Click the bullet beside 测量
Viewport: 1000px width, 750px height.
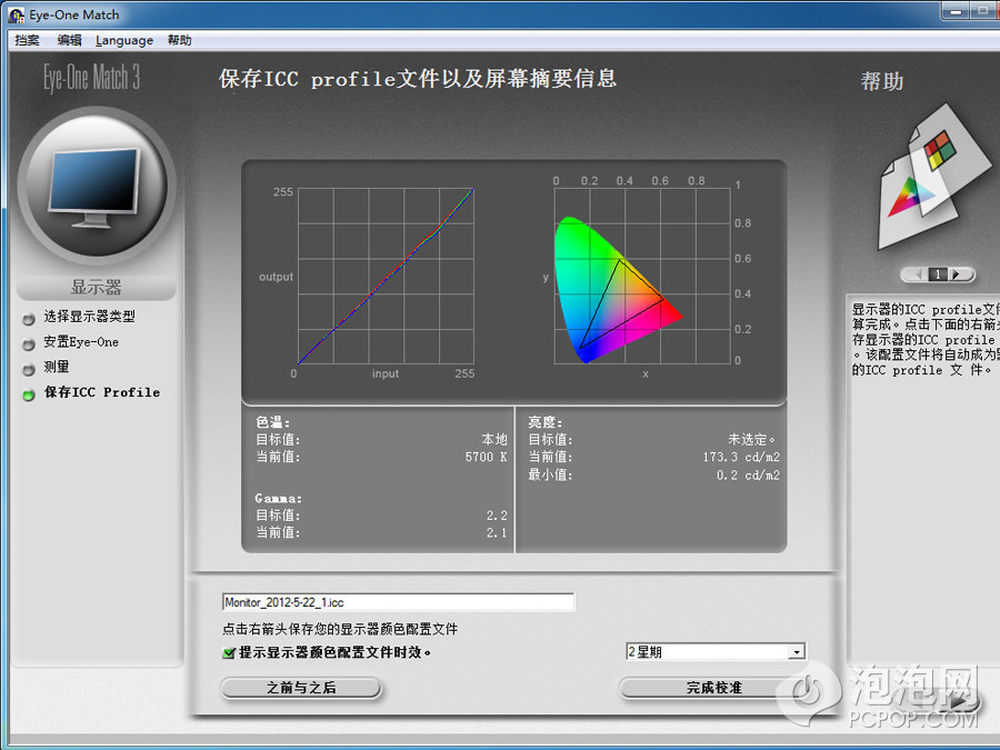[x=29, y=369]
